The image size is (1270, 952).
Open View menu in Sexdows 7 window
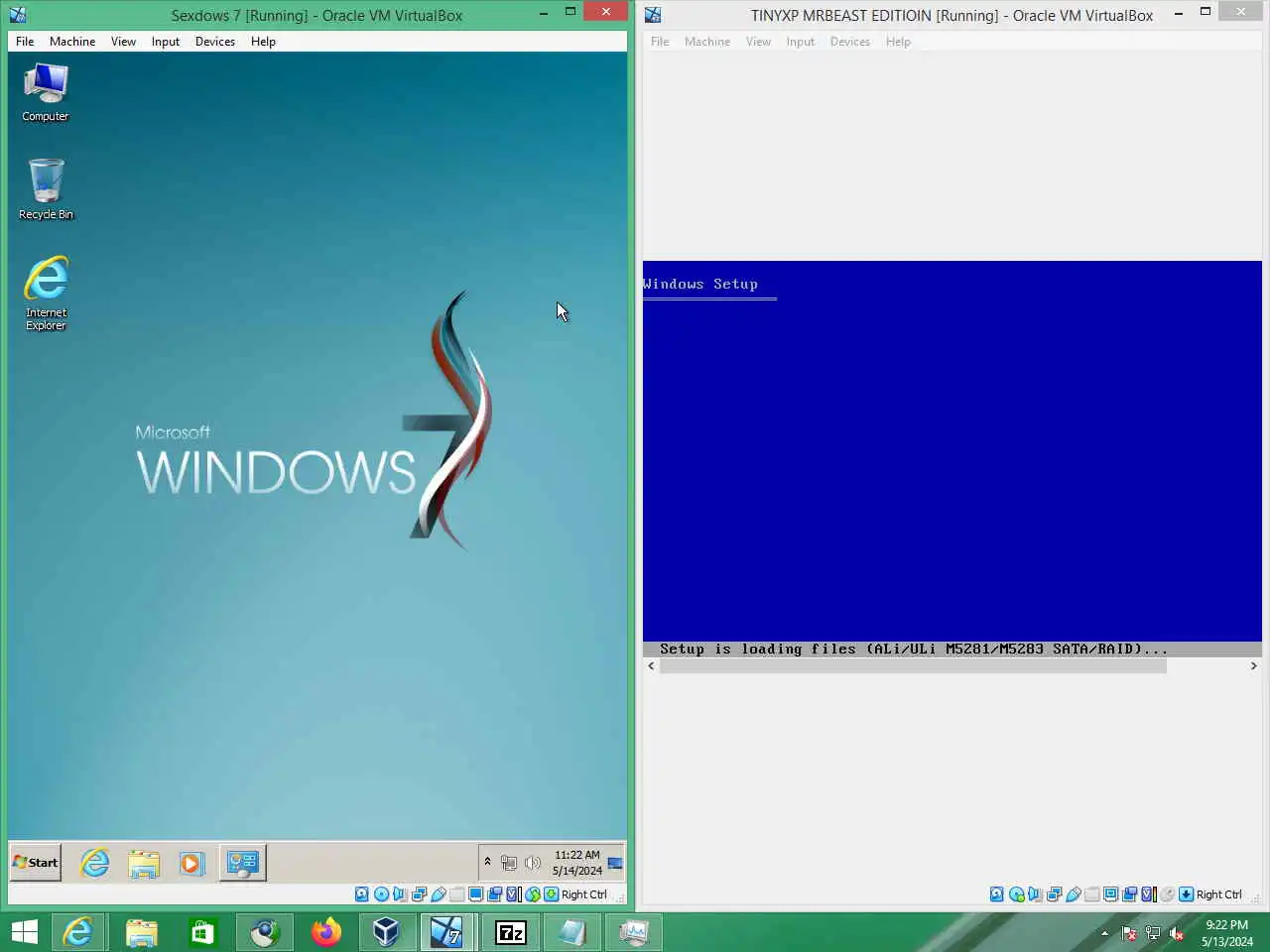pos(123,42)
